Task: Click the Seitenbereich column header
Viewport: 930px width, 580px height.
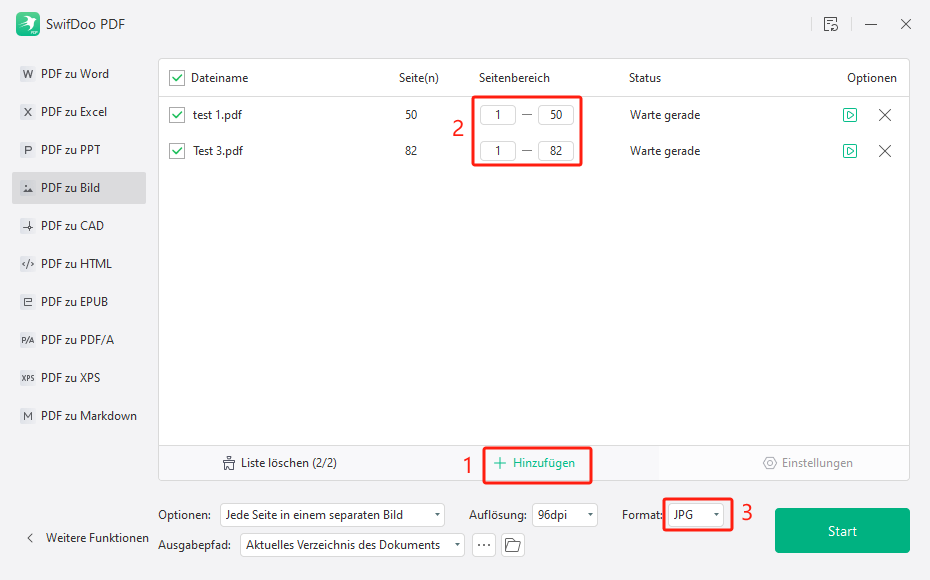Action: pos(514,78)
